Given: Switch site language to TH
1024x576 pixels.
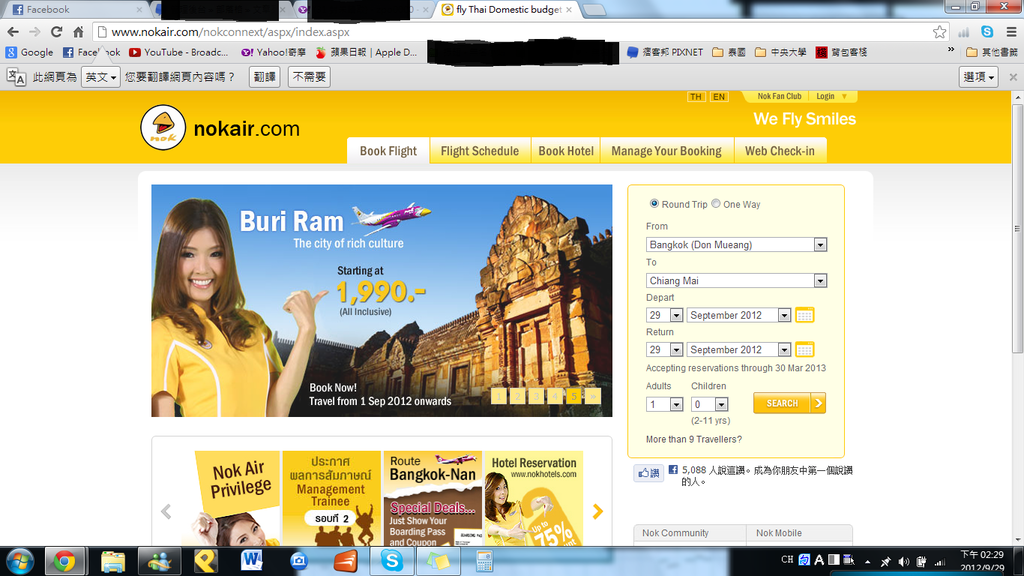Looking at the screenshot, I should tap(696, 97).
